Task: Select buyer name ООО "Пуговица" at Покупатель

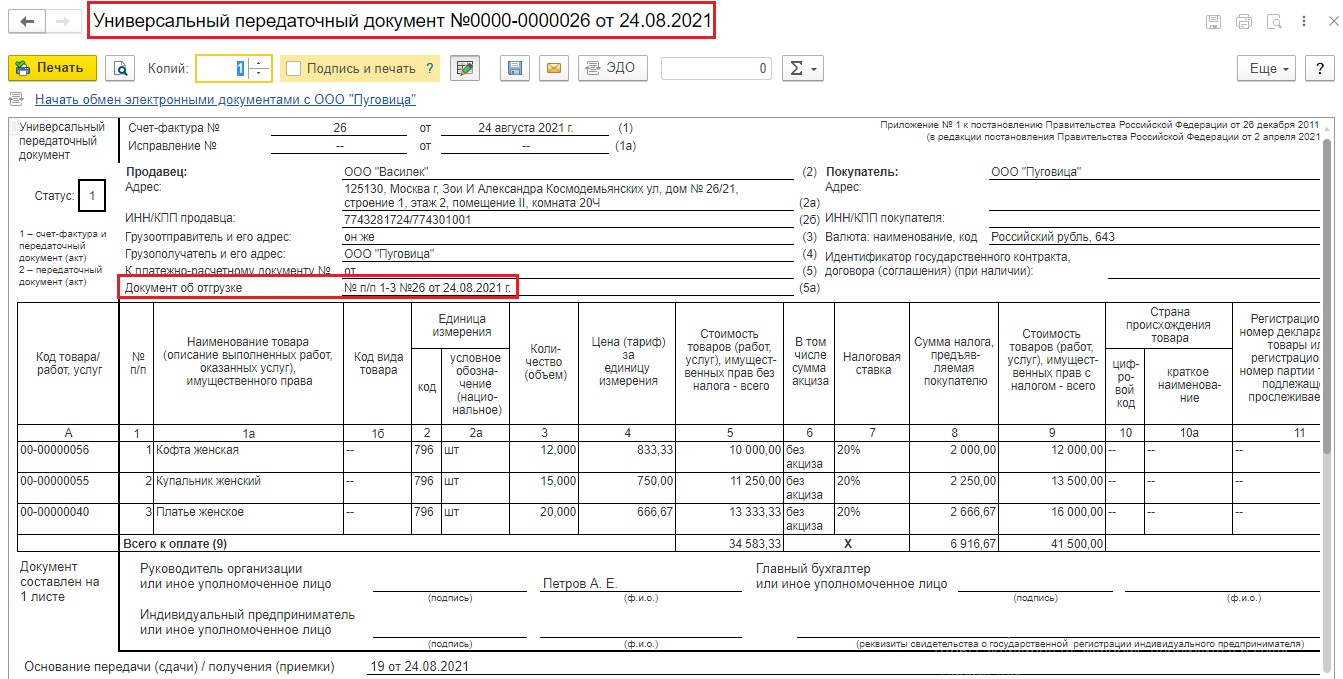Action: (1036, 172)
